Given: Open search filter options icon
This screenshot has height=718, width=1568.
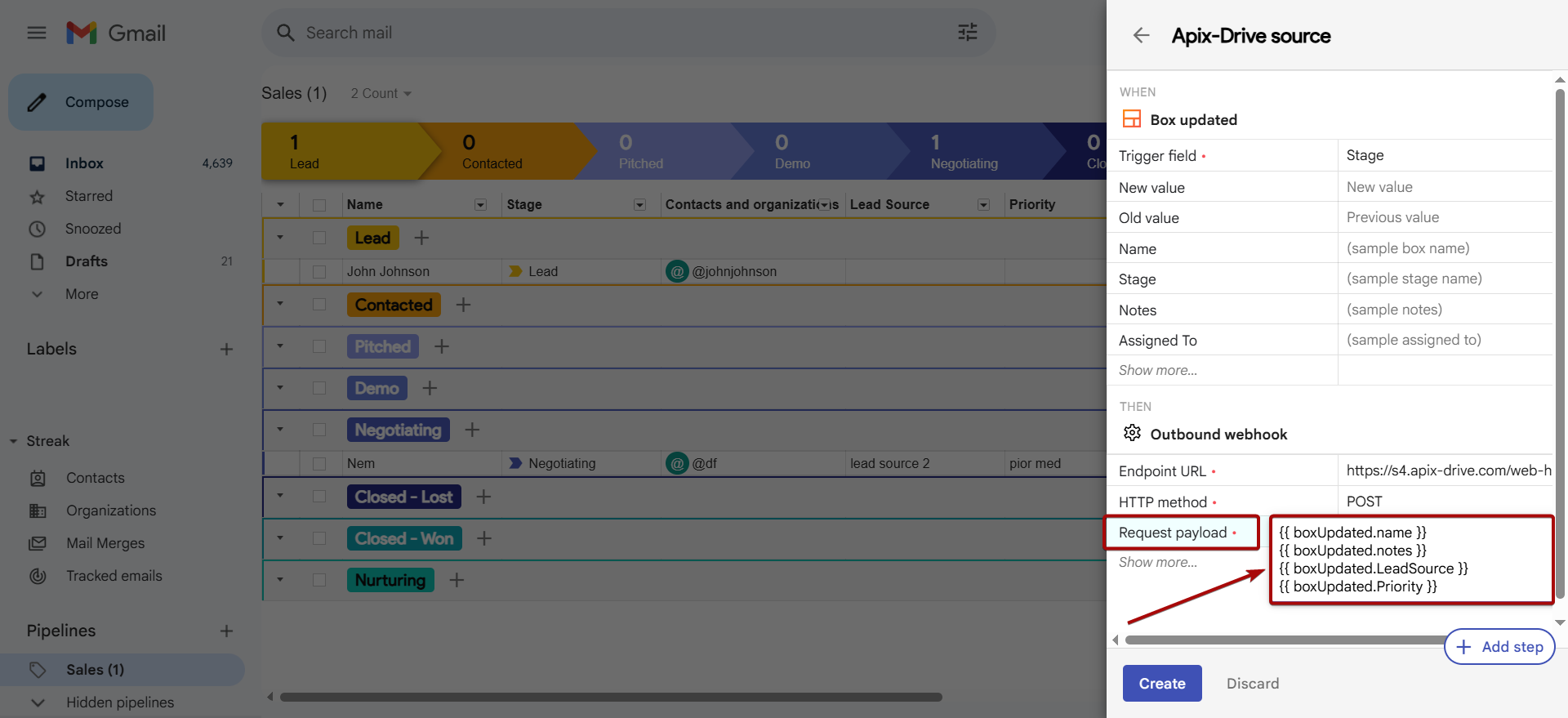Looking at the screenshot, I should (x=967, y=33).
